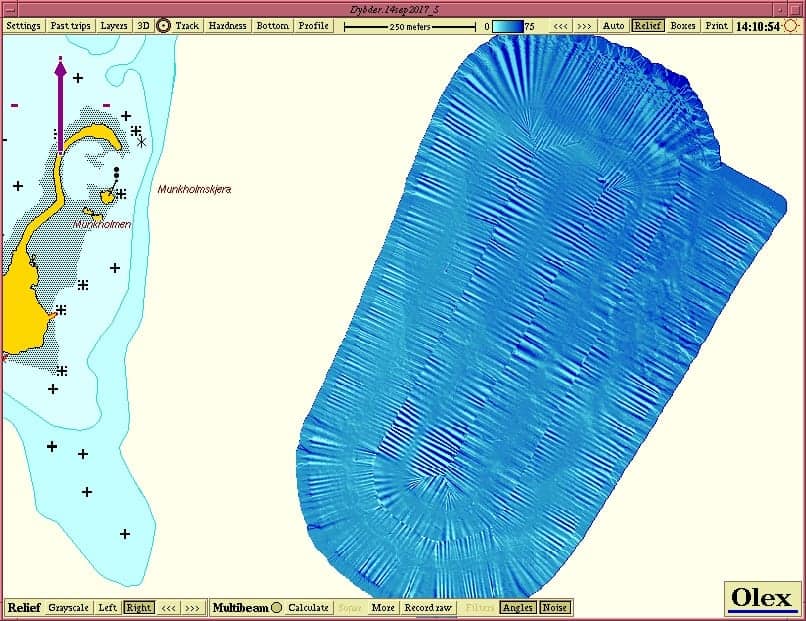This screenshot has height=621, width=806.
Task: Open the Settings menu
Action: click(x=24, y=26)
